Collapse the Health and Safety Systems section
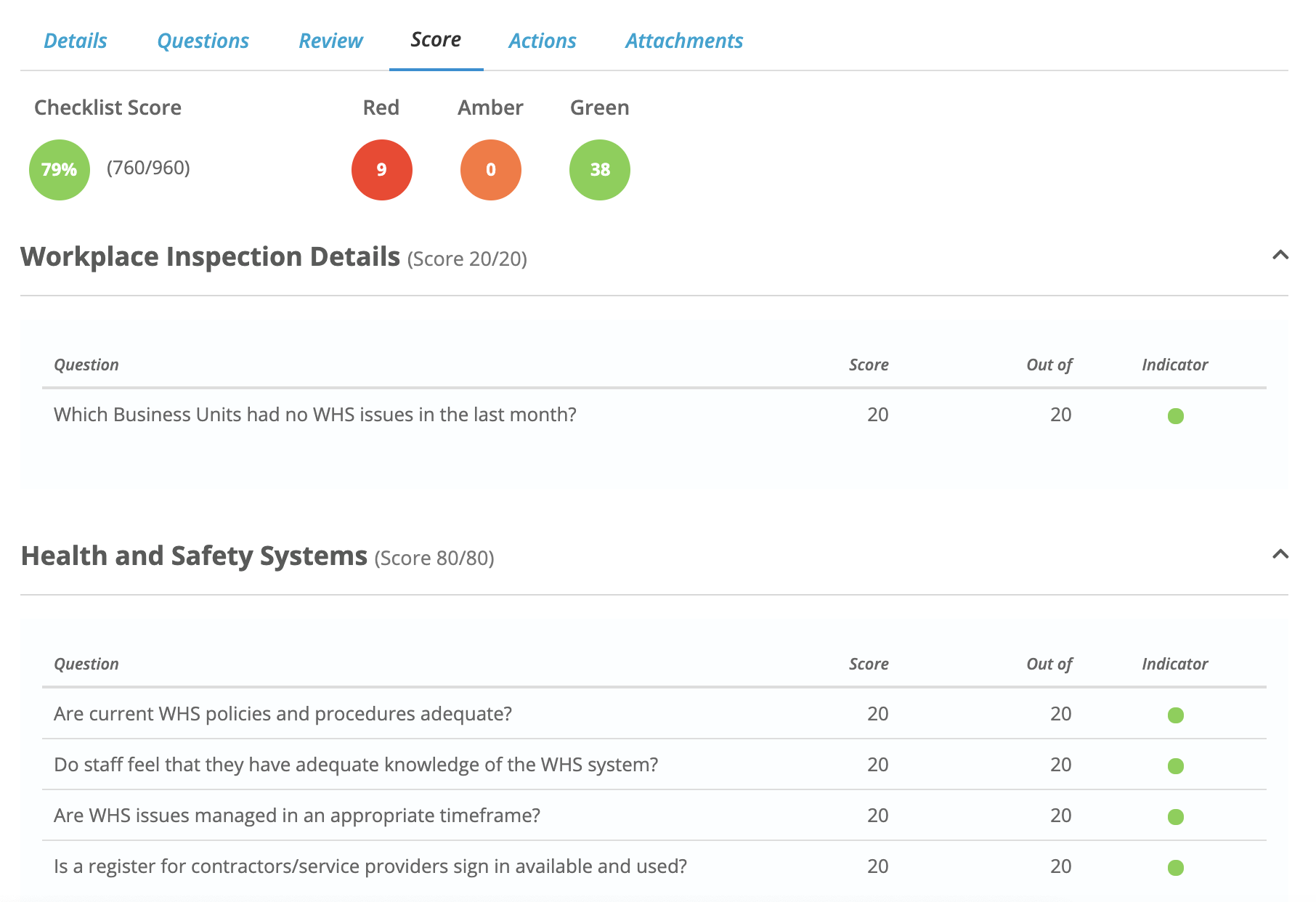Viewport: 1316px width, 902px height. (x=1280, y=554)
